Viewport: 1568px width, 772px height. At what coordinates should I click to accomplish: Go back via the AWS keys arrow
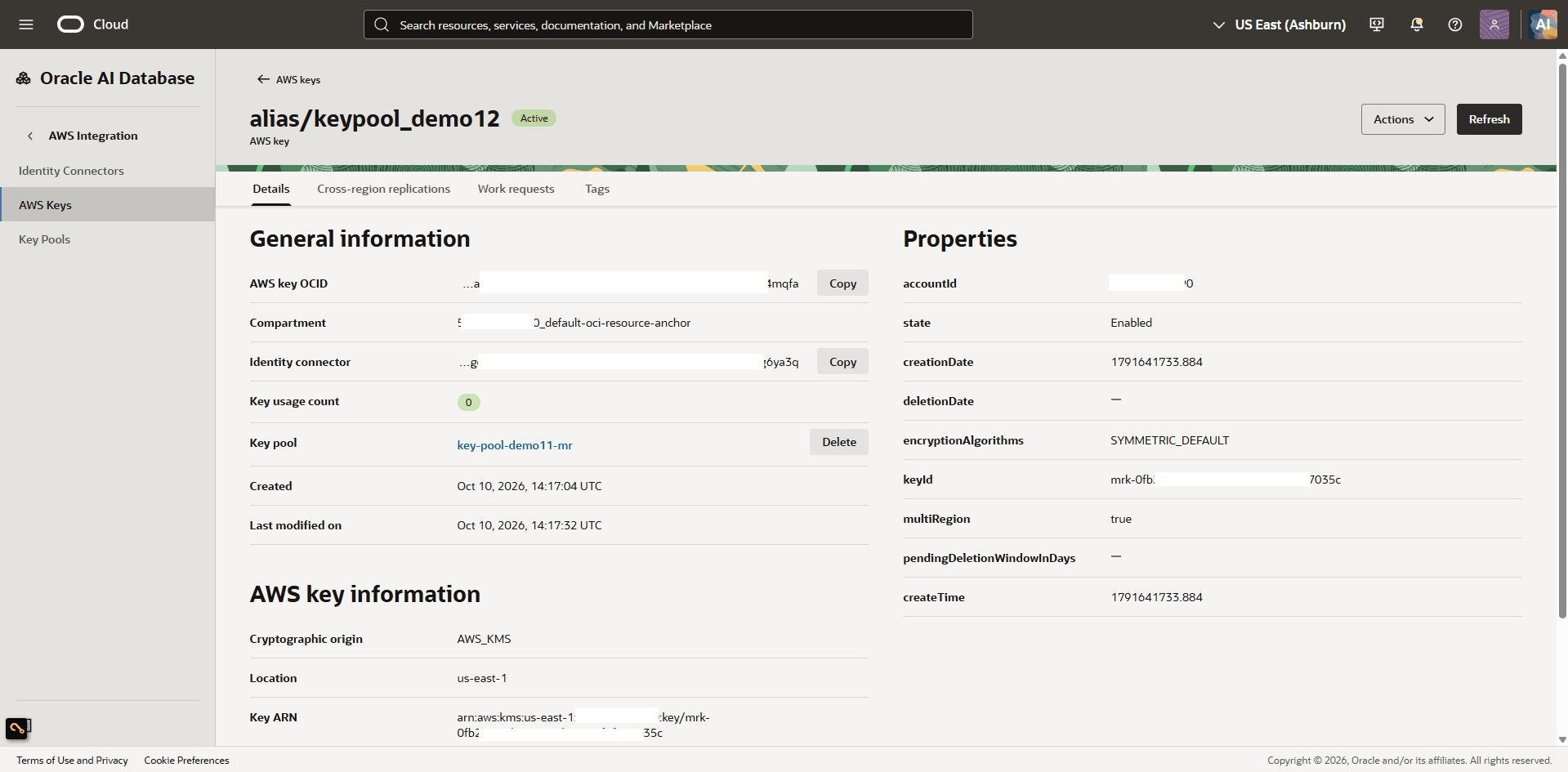(x=288, y=79)
